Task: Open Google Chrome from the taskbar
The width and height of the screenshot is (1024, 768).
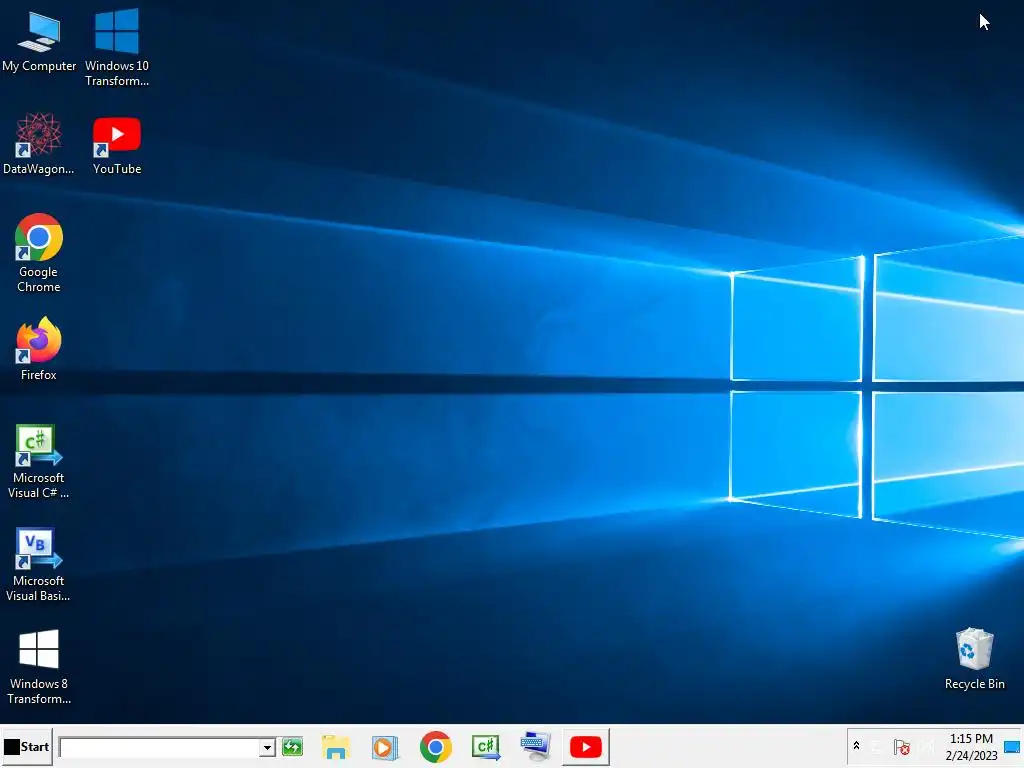Action: pyautogui.click(x=436, y=747)
